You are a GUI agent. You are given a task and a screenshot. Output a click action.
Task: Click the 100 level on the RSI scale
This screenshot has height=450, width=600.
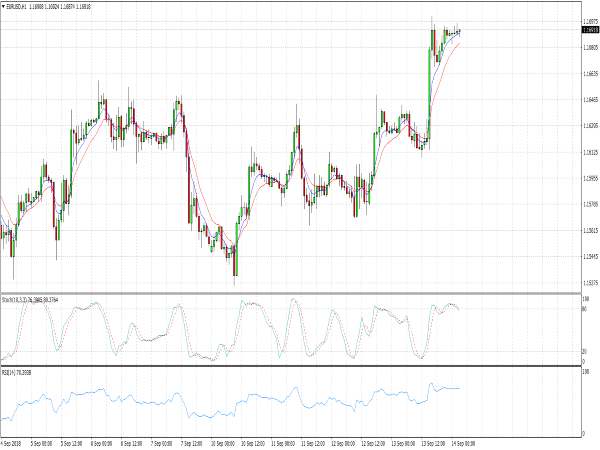pos(585,372)
